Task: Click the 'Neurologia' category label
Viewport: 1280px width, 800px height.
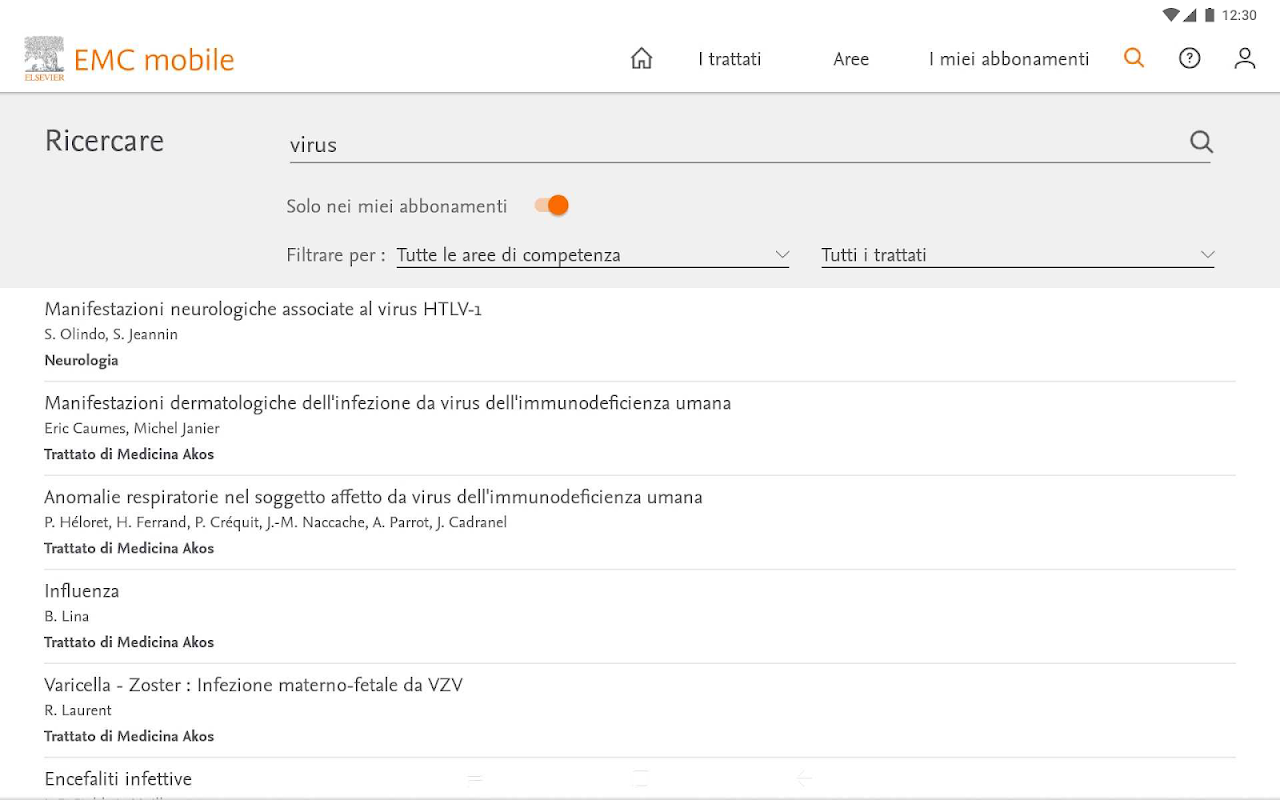Action: [x=81, y=360]
